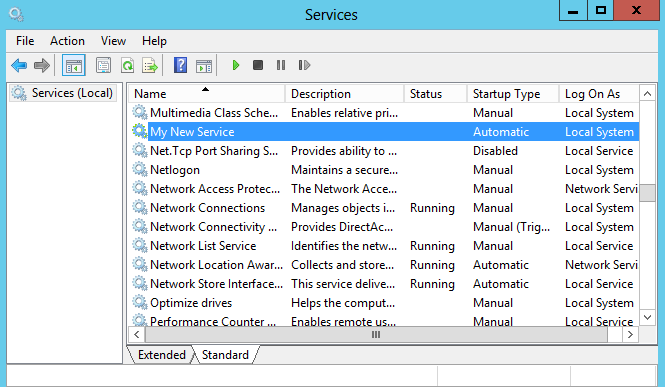Image resolution: width=665 pixels, height=387 pixels.
Task: Select the My New Service row
Action: pyautogui.click(x=384, y=131)
